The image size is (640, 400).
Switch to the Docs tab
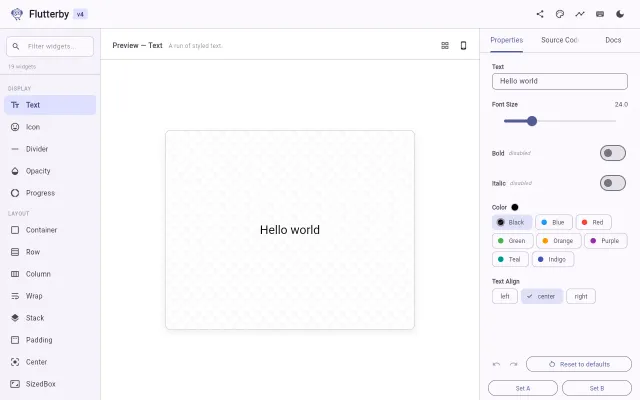point(613,40)
